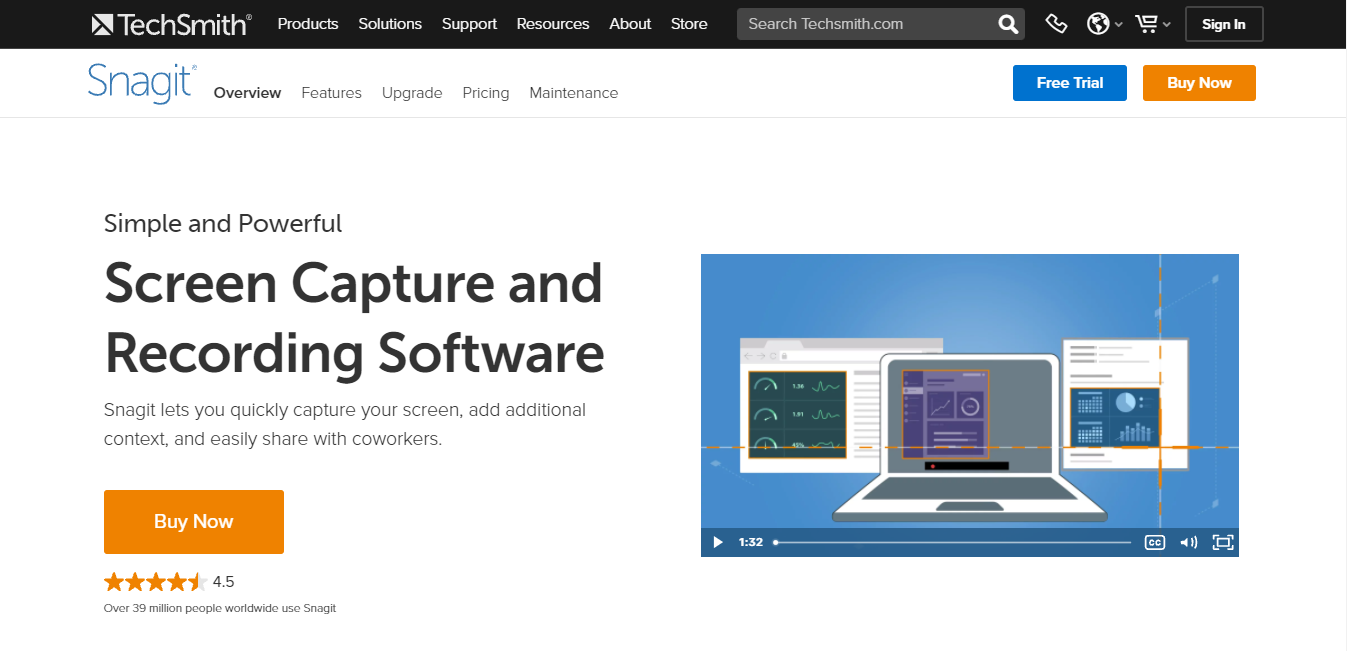Image resolution: width=1347 pixels, height=651 pixels.
Task: Click the video progress bar
Action: coord(953,542)
